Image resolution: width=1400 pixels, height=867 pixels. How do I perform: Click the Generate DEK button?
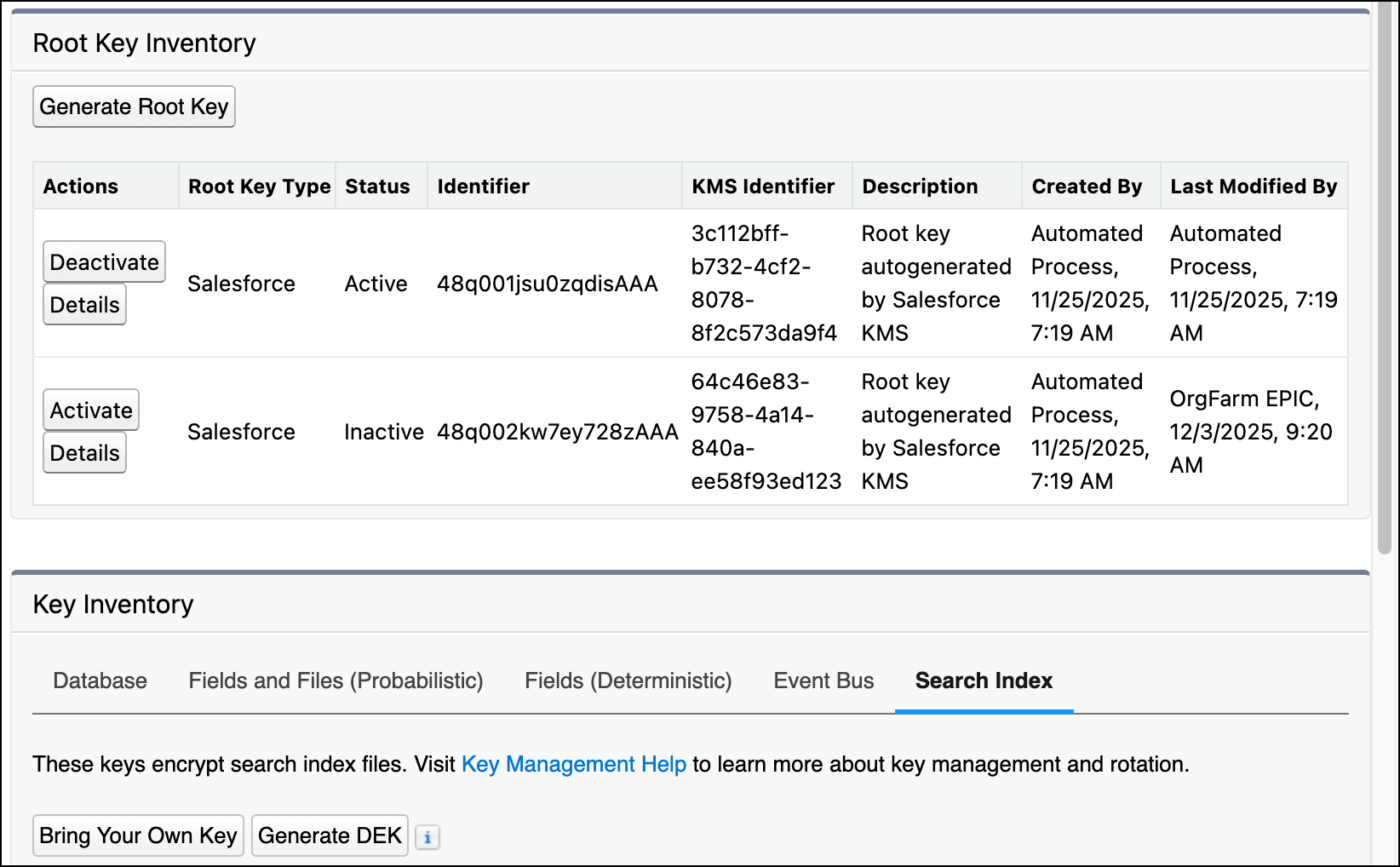click(330, 835)
